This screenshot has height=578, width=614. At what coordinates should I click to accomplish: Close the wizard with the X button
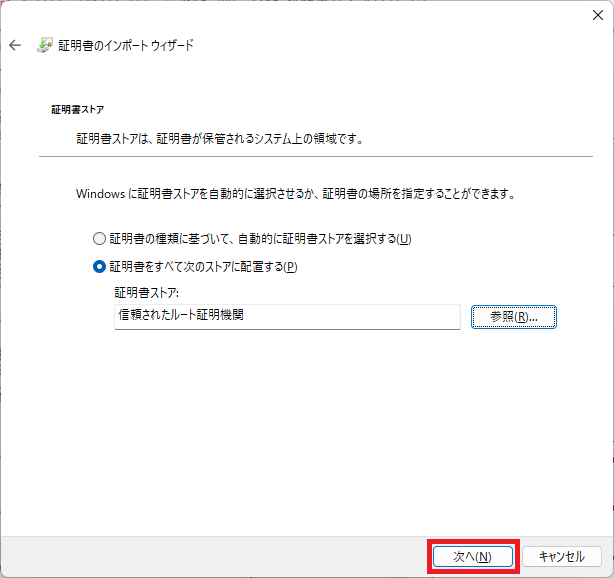tap(598, 15)
